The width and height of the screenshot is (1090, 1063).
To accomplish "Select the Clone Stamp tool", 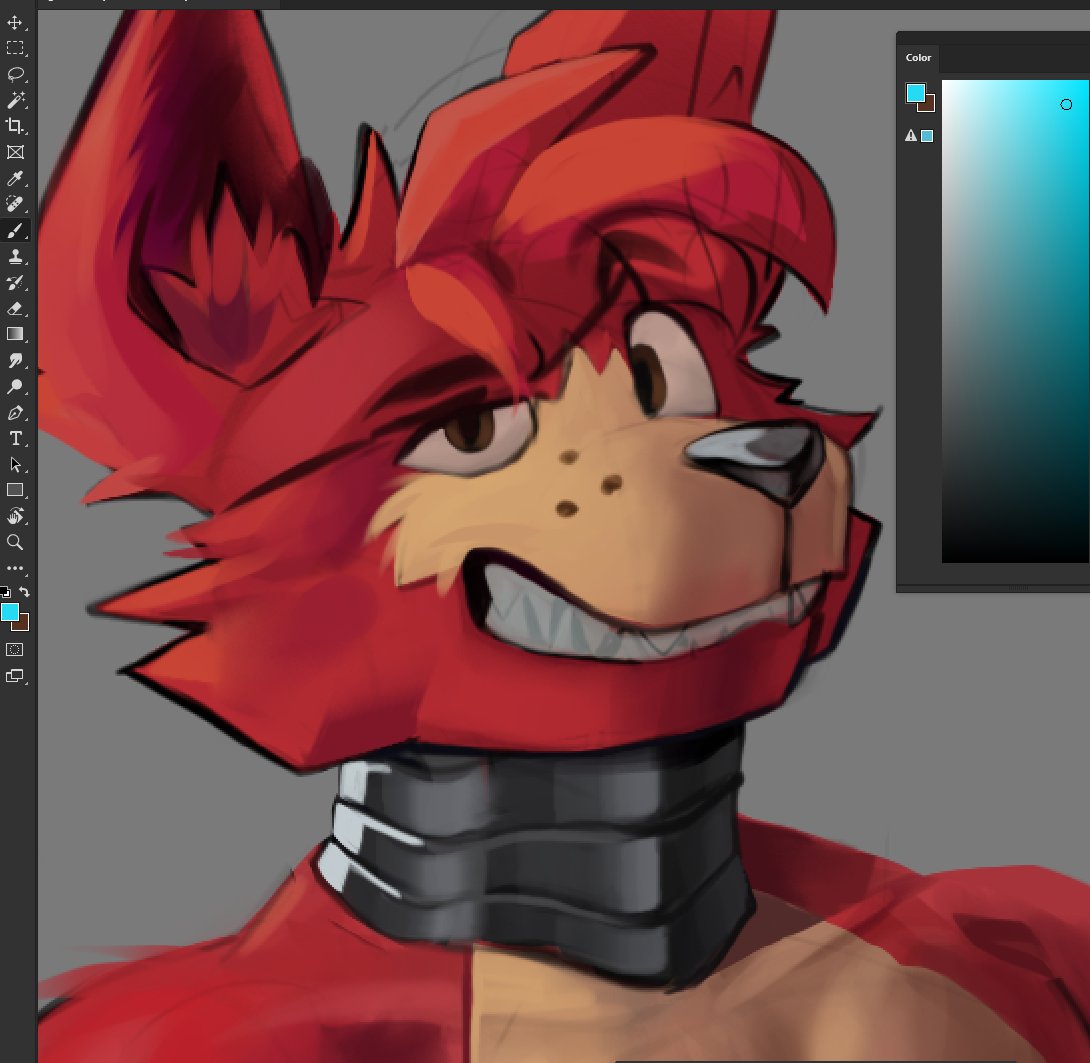I will pyautogui.click(x=15, y=256).
